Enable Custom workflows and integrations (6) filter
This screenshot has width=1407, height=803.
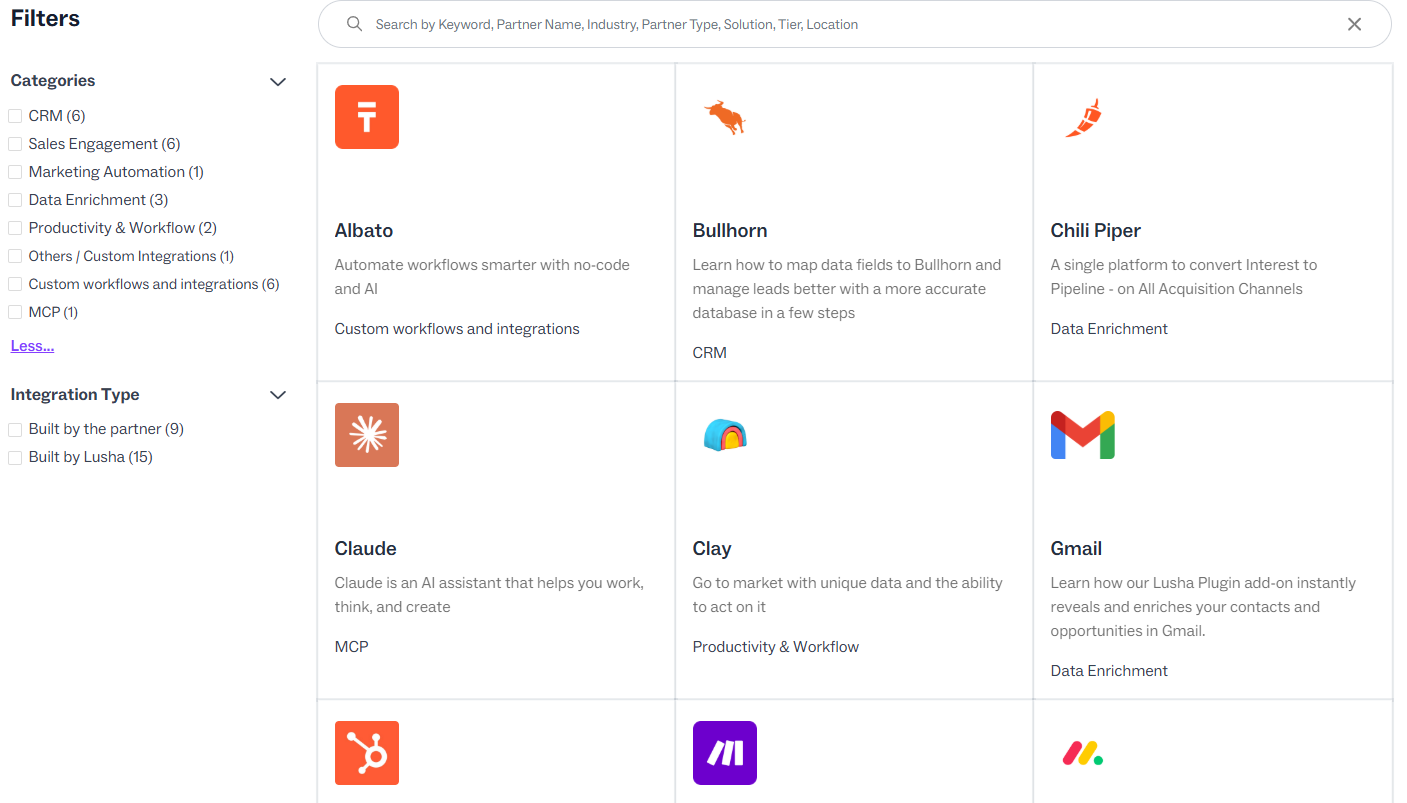click(15, 284)
